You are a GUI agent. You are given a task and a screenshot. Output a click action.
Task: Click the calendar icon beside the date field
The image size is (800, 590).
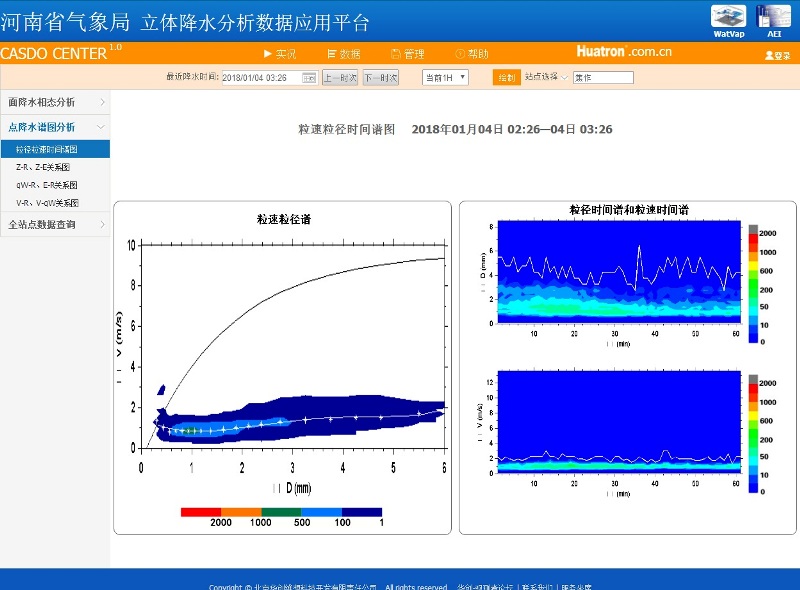point(310,77)
